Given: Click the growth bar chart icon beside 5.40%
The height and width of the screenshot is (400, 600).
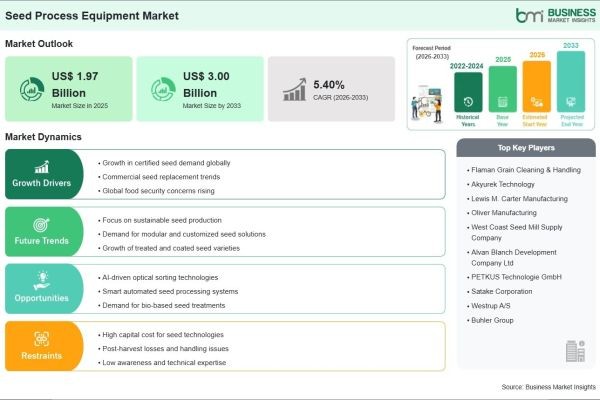Looking at the screenshot, I should click(295, 90).
